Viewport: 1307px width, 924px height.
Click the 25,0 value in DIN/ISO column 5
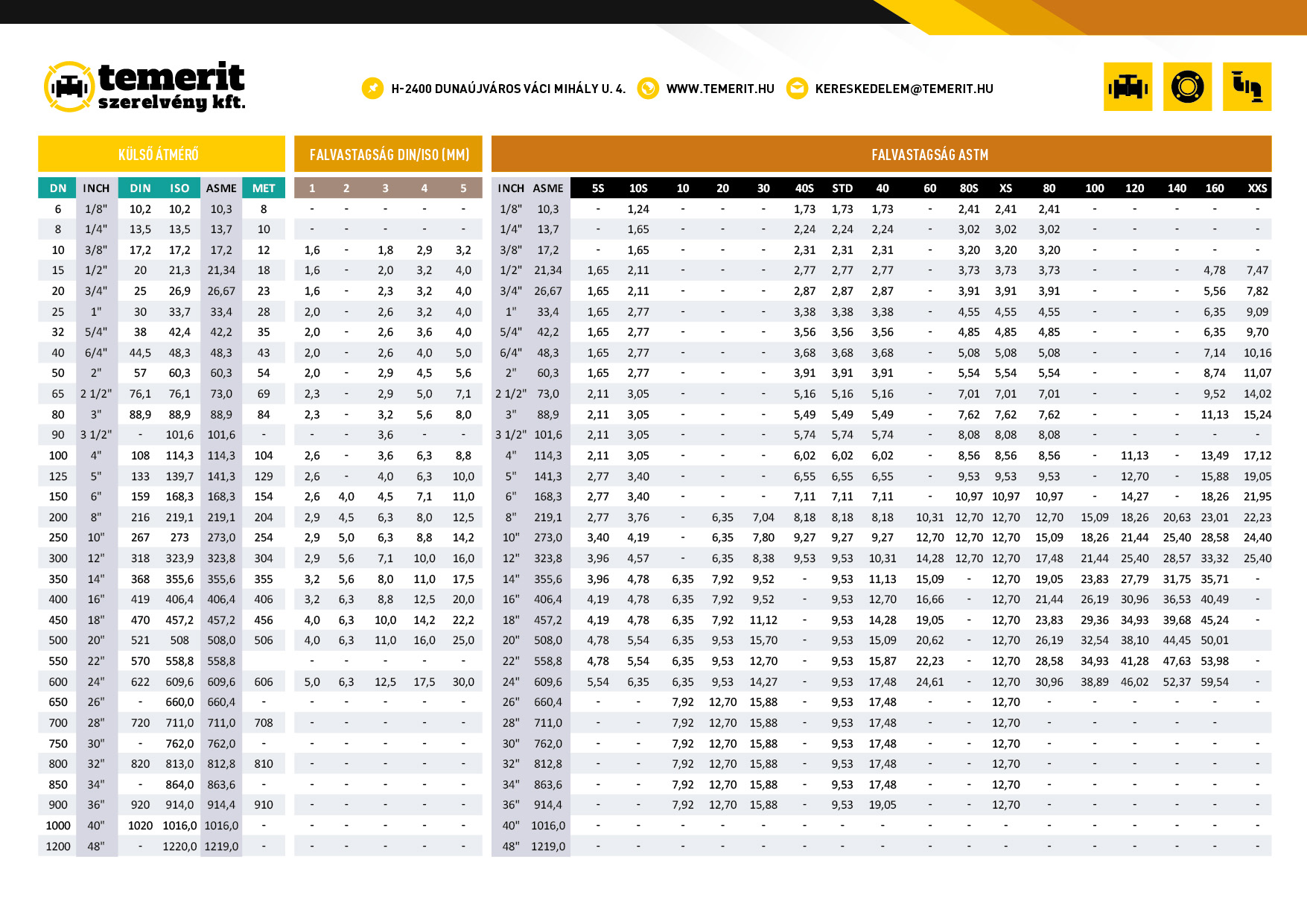point(463,640)
